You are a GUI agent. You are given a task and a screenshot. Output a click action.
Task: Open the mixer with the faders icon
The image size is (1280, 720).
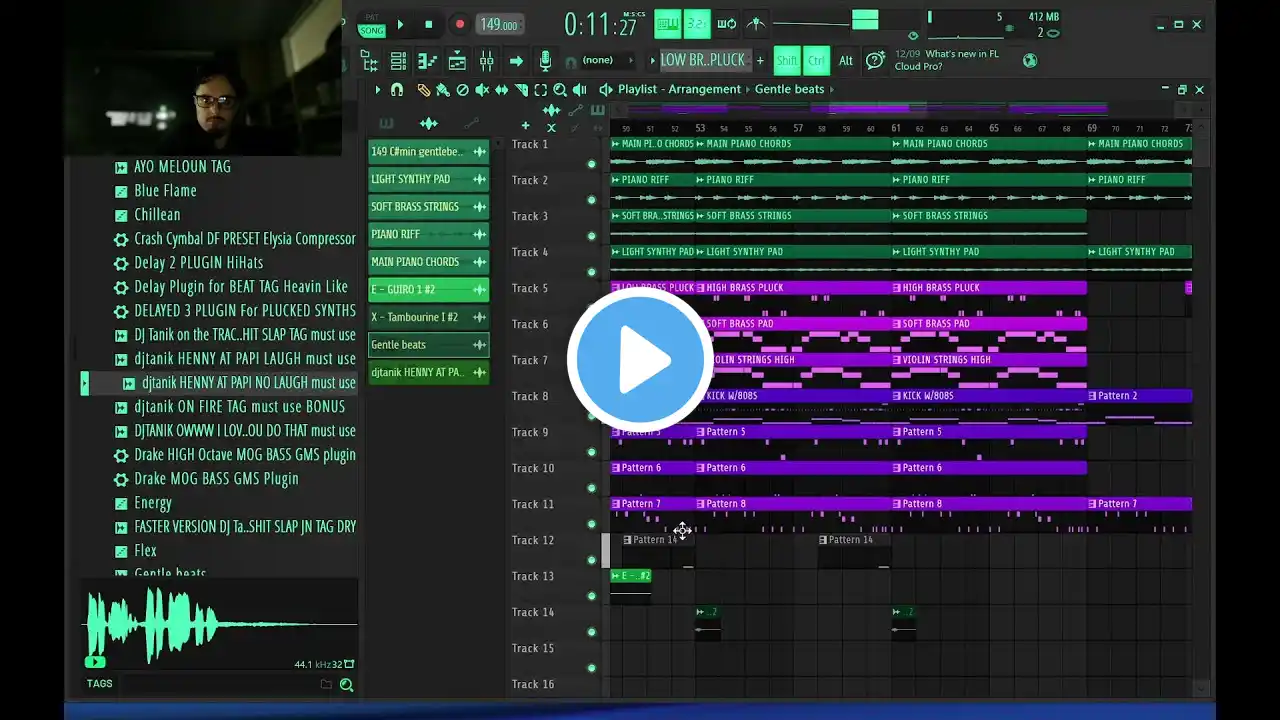click(486, 61)
